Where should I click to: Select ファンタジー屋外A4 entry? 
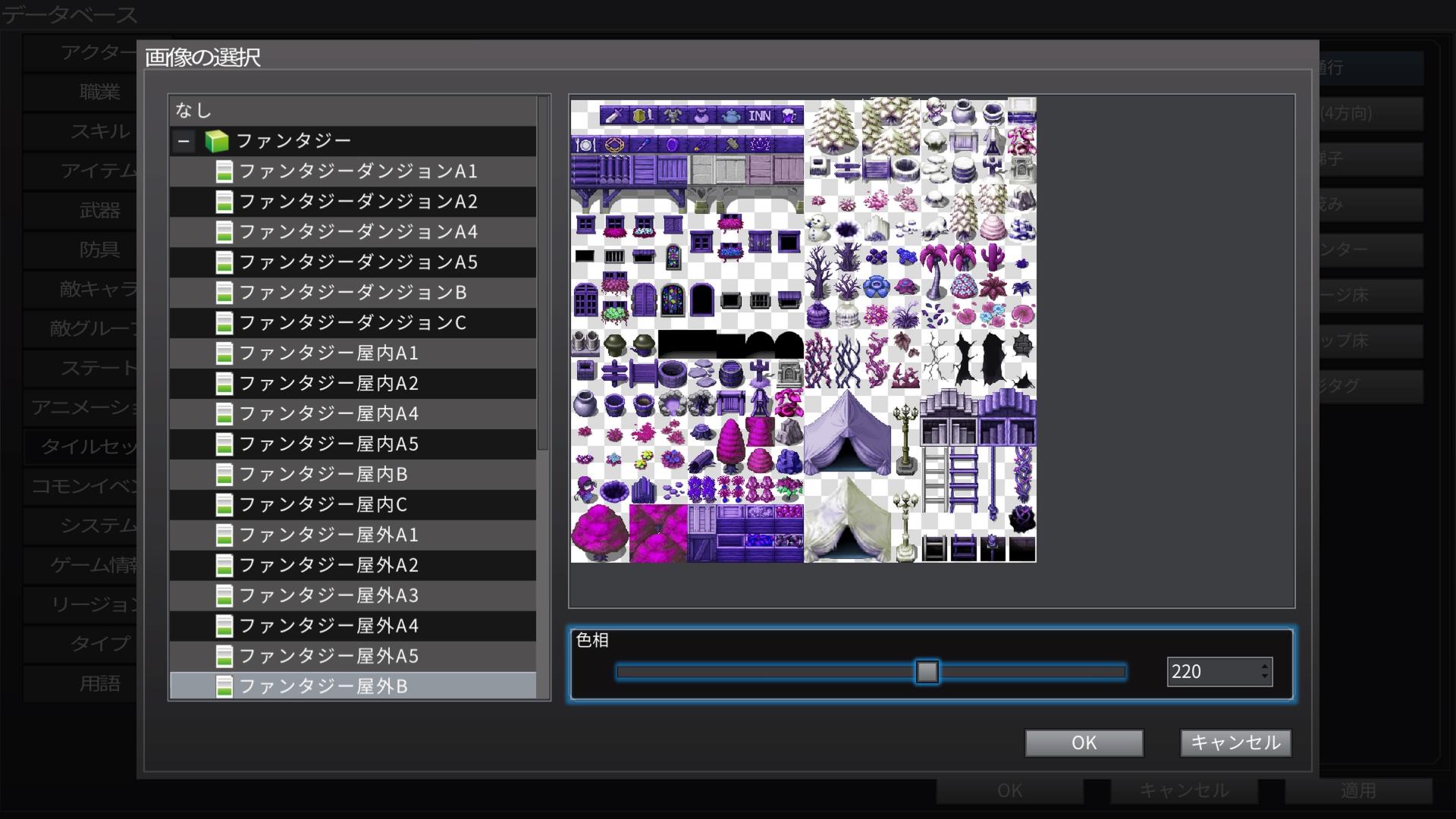click(328, 626)
